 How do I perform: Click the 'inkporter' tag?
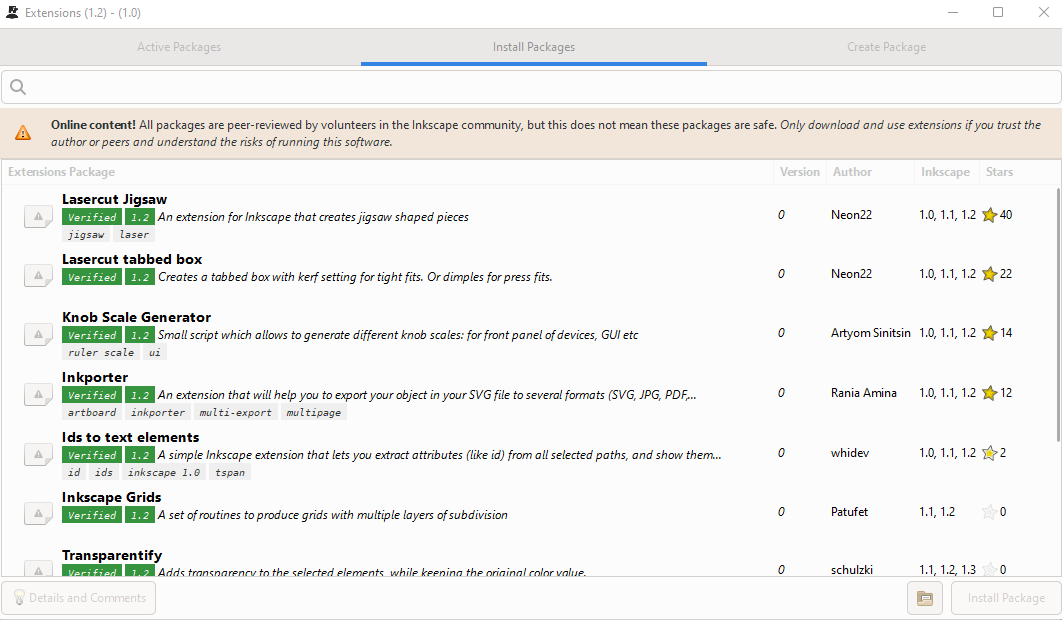(x=157, y=412)
